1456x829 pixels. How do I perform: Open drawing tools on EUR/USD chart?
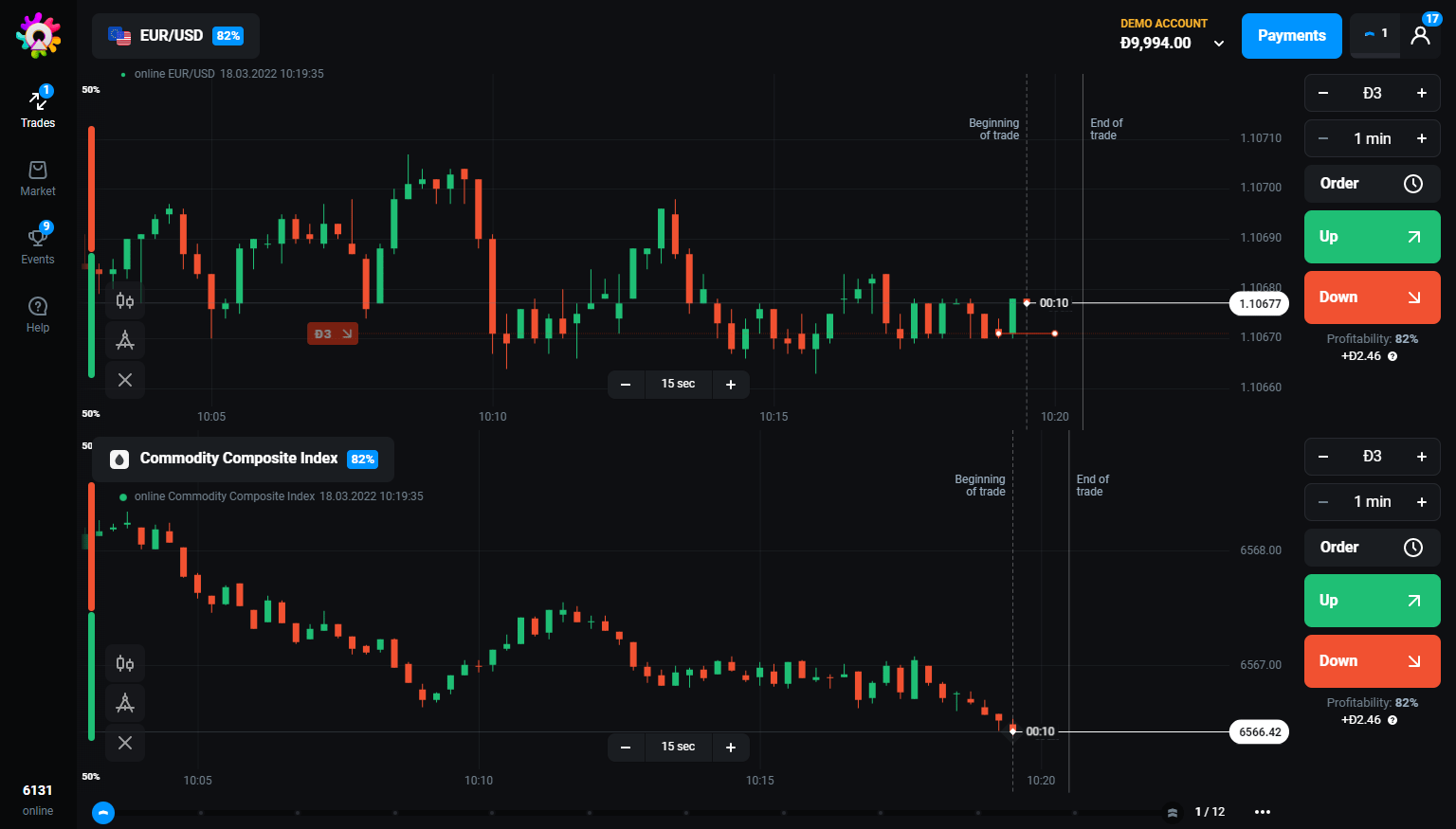(x=125, y=340)
